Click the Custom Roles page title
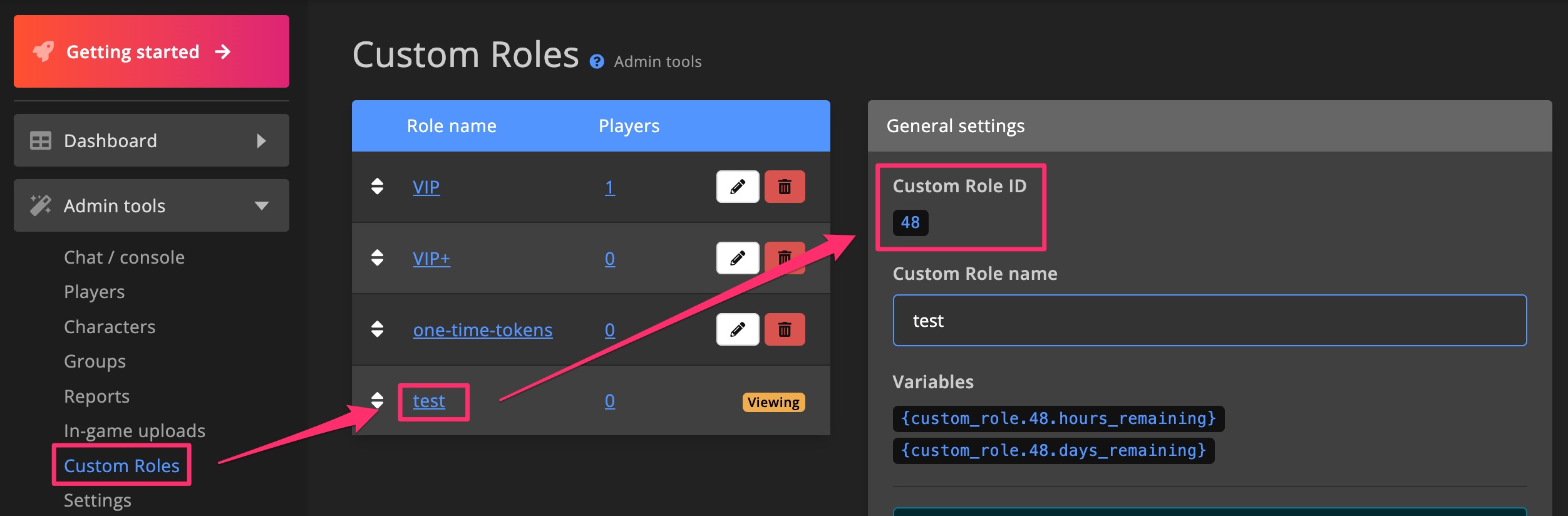Image resolution: width=1568 pixels, height=516 pixels. coord(465,54)
